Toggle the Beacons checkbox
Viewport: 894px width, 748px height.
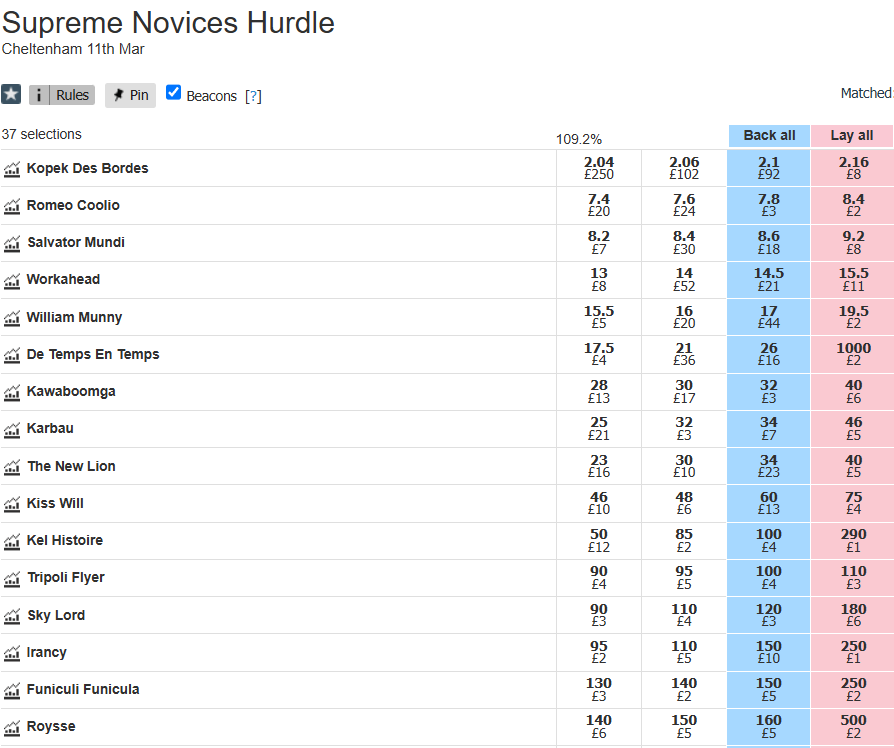(x=174, y=93)
